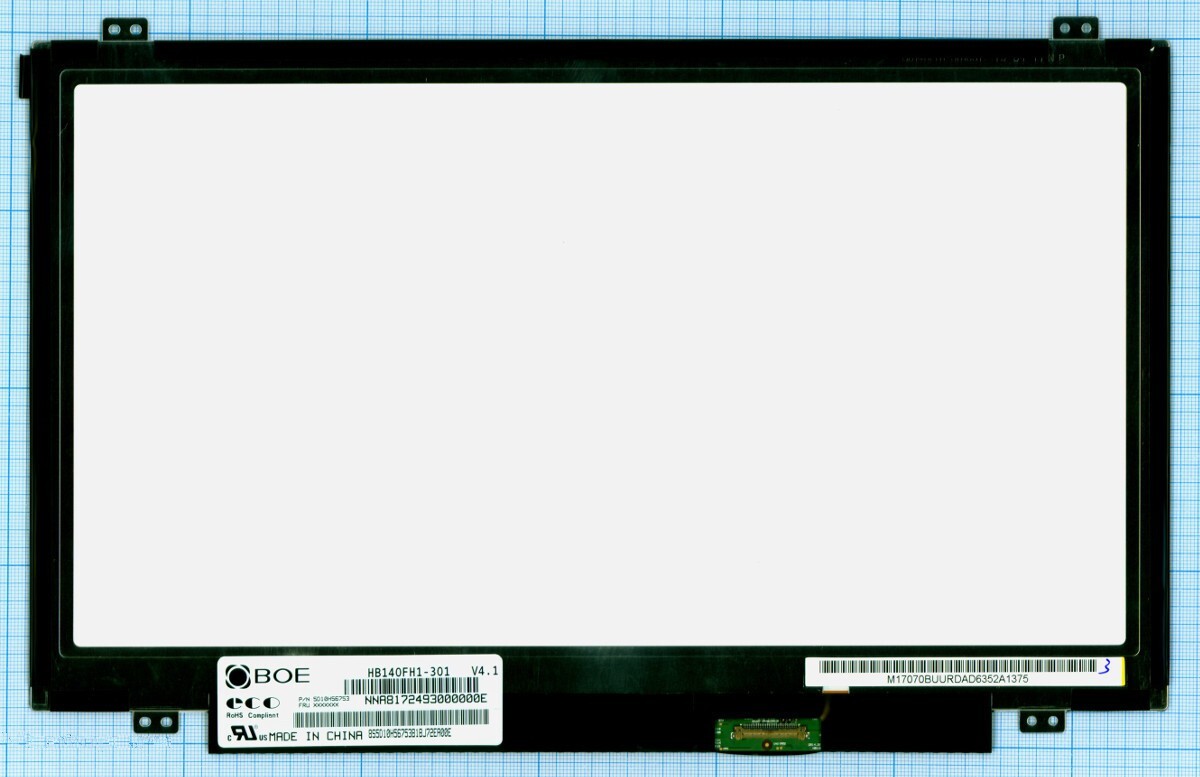Click the top-right mounting bracket
This screenshot has width=1200, height=777.
coord(1075,29)
